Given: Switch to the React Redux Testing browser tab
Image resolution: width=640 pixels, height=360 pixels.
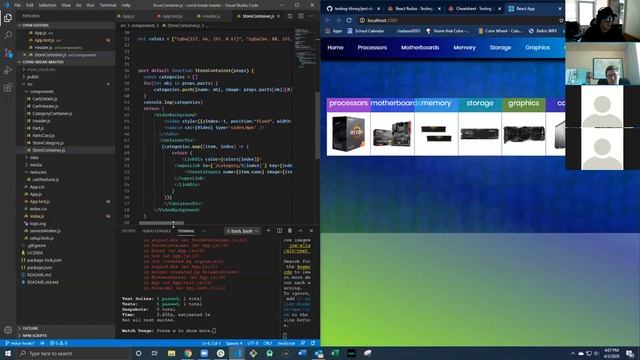Looking at the screenshot, I should coord(414,9).
